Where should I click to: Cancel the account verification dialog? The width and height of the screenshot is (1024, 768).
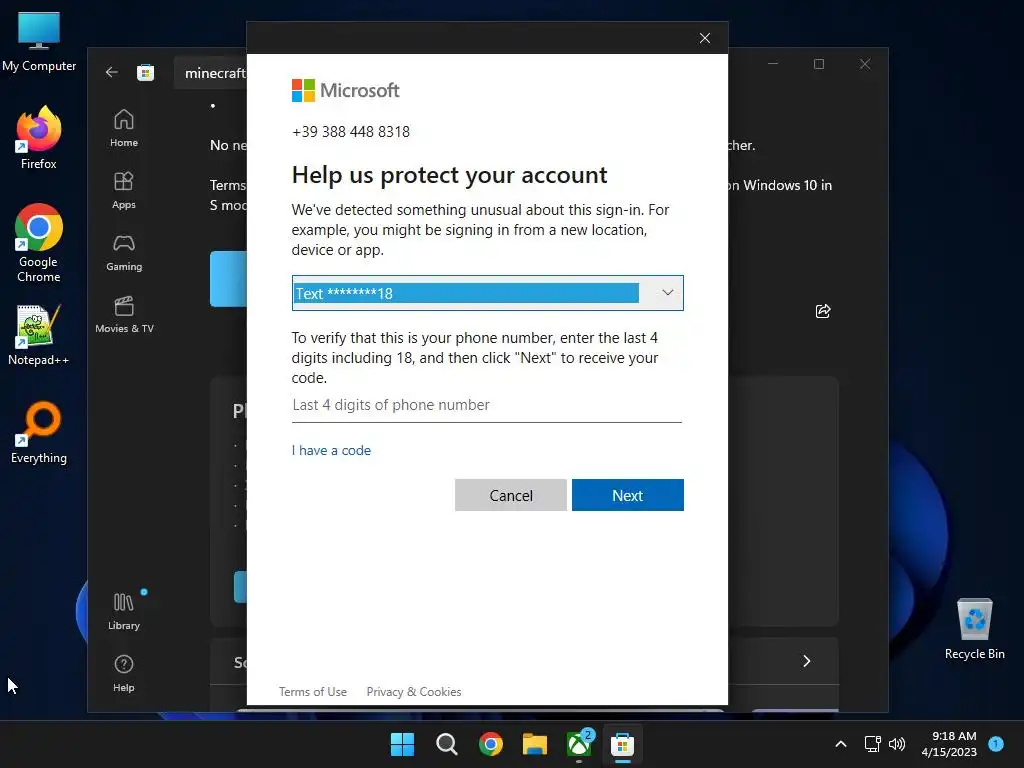pyautogui.click(x=511, y=495)
